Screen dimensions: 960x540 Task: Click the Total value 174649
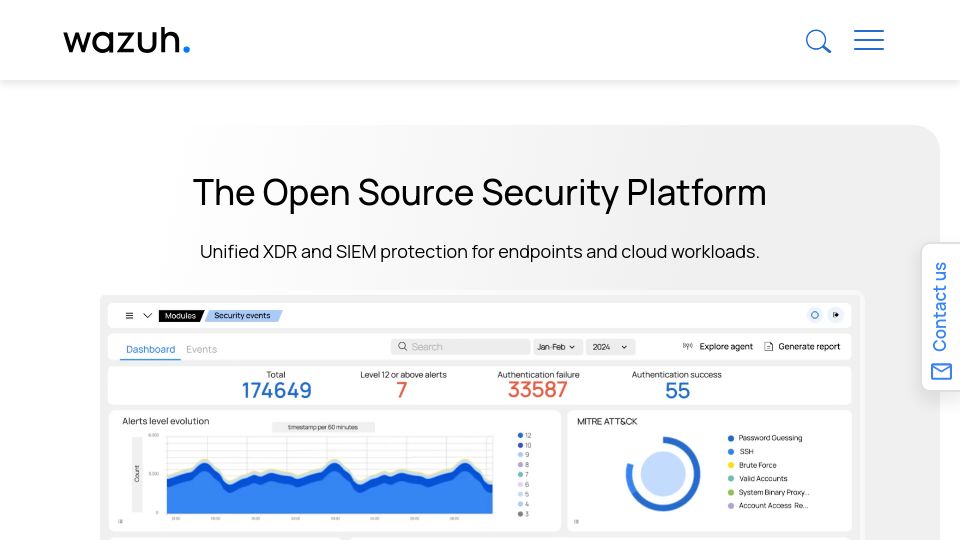(x=276, y=391)
